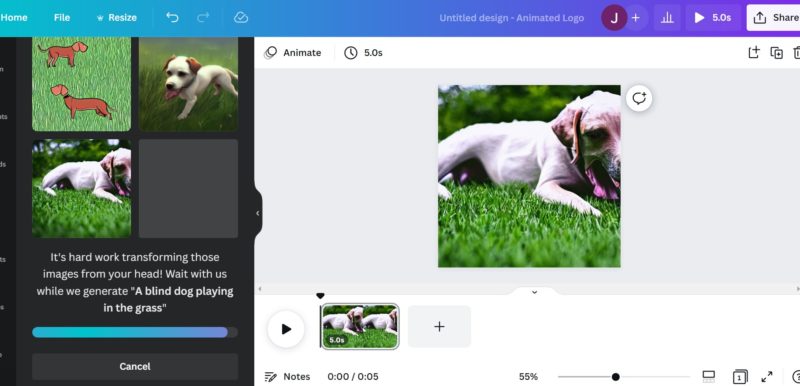Image resolution: width=800 pixels, height=386 pixels.
Task: Click the 0:00 / 0:05 time readout
Action: click(x=353, y=376)
